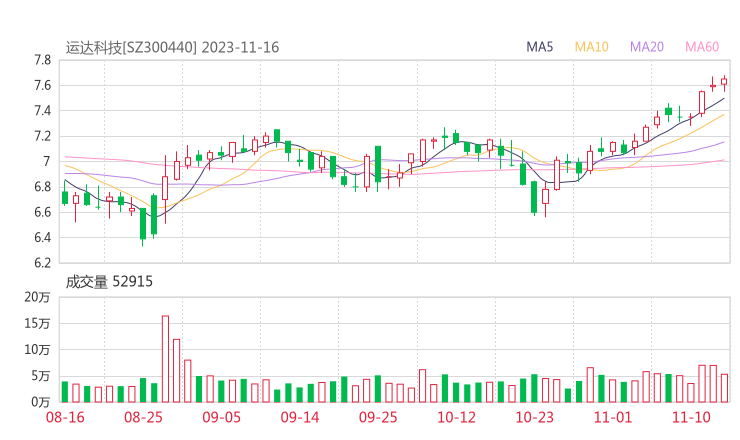This screenshot has height=440, width=740.
Task: Click the 09-25 date axis label
Action: pyautogui.click(x=378, y=417)
